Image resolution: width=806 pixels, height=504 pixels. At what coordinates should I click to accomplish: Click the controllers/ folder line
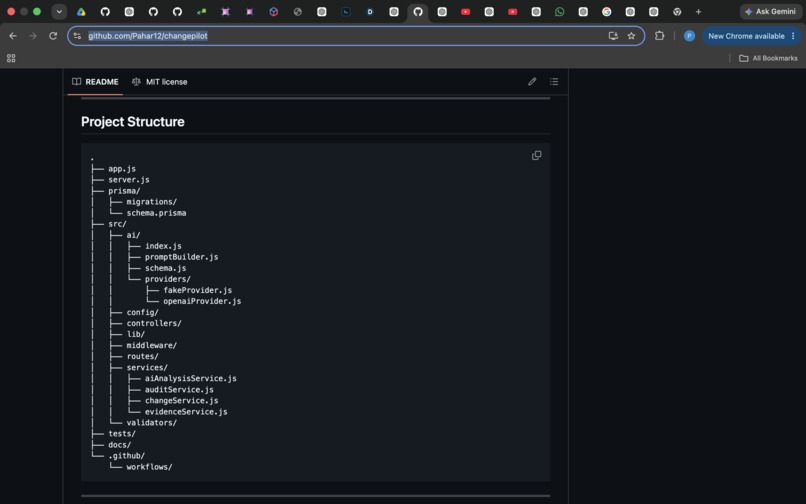[x=154, y=323]
